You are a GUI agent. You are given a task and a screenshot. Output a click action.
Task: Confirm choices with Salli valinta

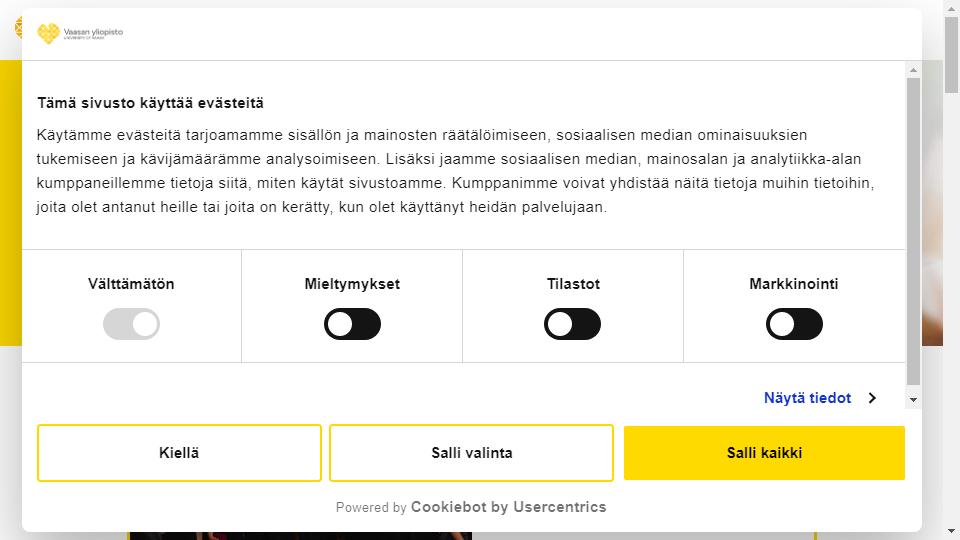click(x=471, y=453)
